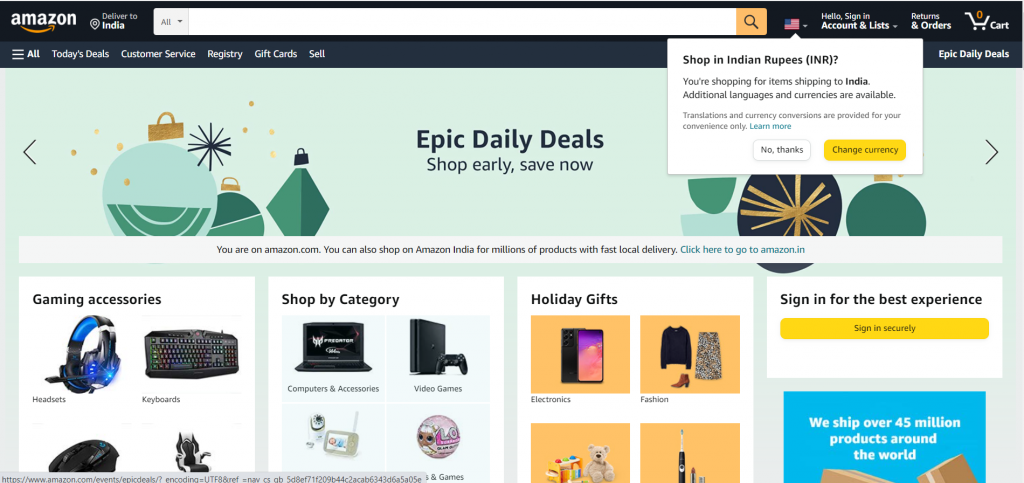Click the Amazon logo
This screenshot has height=483, width=1024.
(x=43, y=22)
